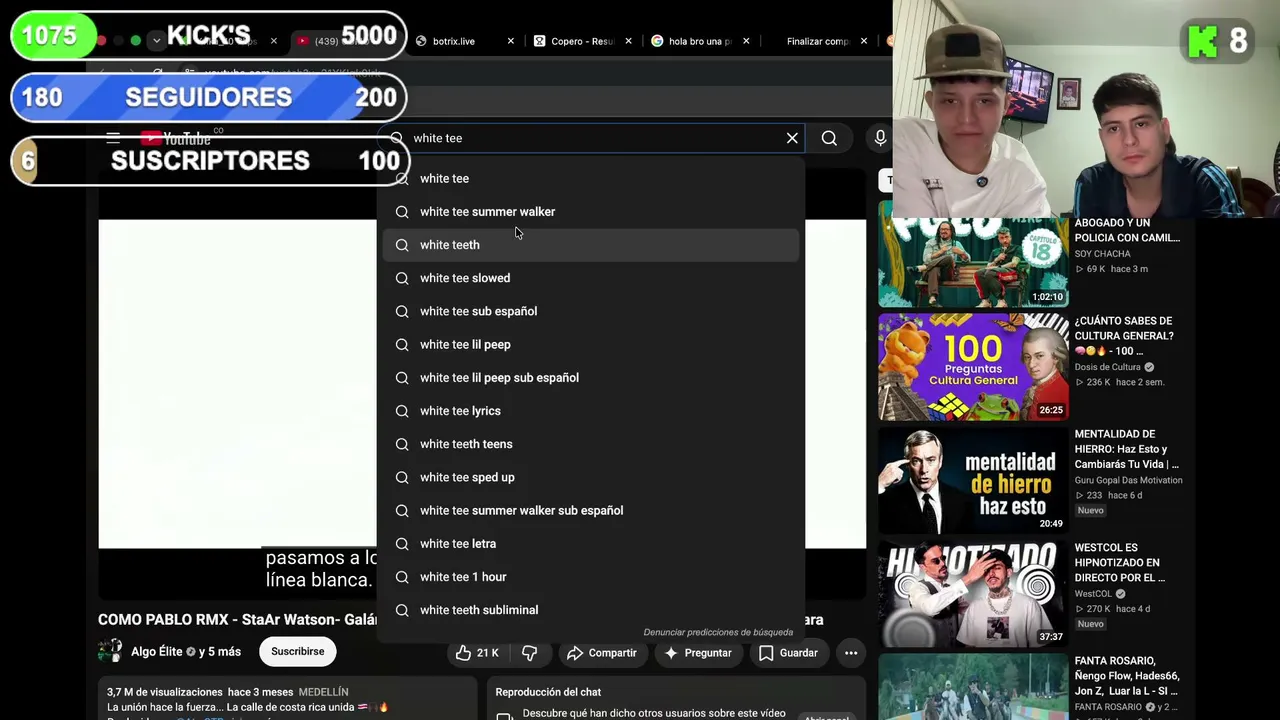Select suggestion 'white tee lyrics'
Viewport: 1280px width, 720px height.
(x=591, y=411)
